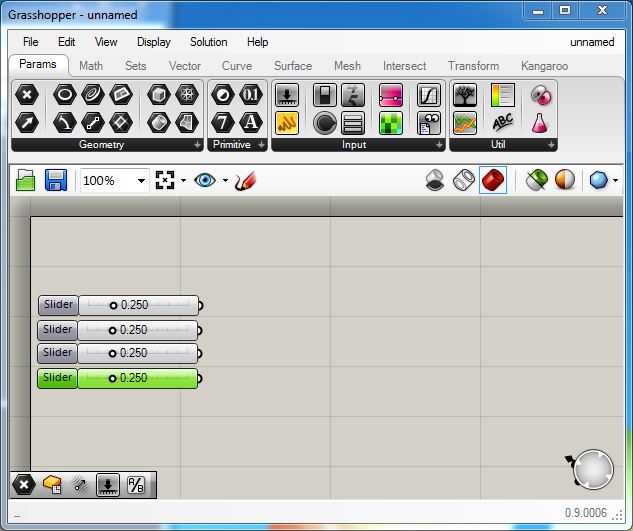This screenshot has height=531, width=633.
Task: Select the Twisted Box parameter icon
Action: point(187,123)
